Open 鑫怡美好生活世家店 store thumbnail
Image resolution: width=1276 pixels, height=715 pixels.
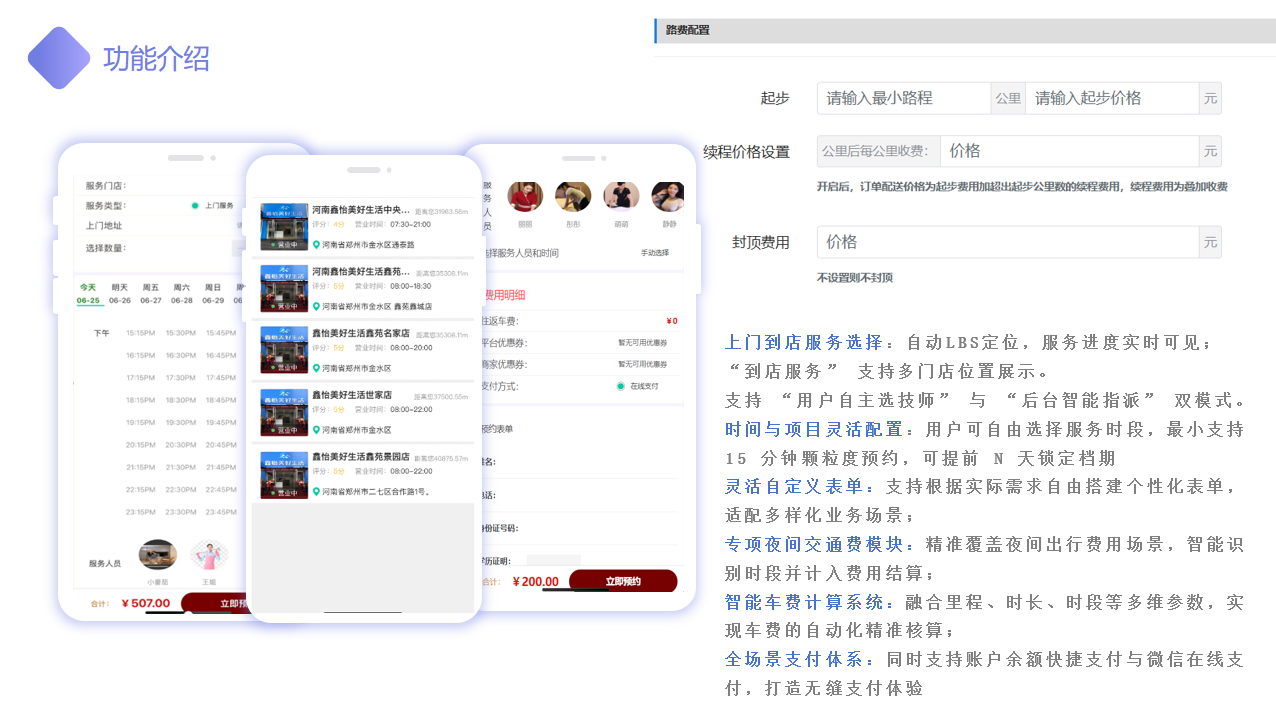tap(284, 414)
